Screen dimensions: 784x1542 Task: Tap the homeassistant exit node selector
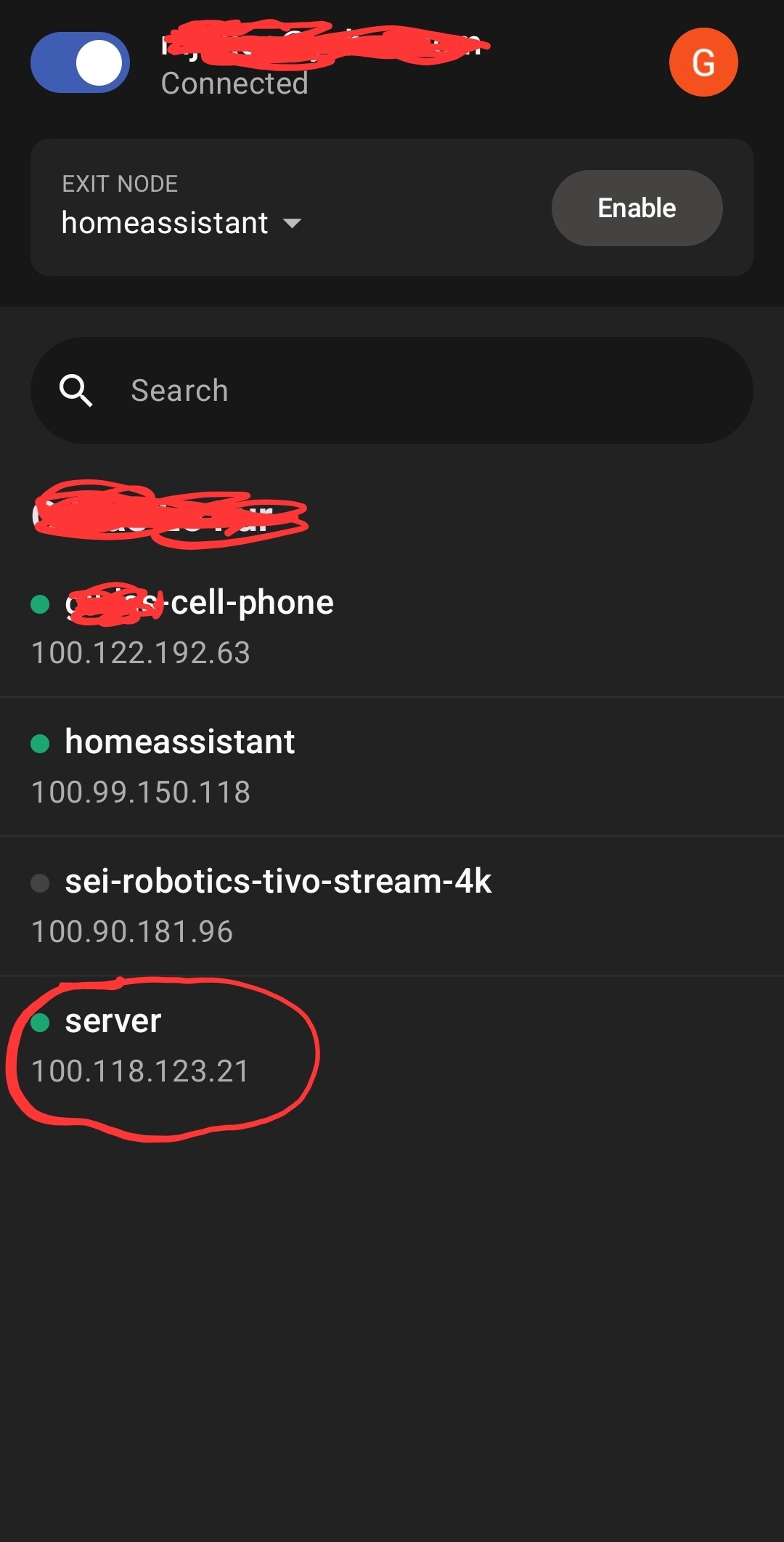165,223
